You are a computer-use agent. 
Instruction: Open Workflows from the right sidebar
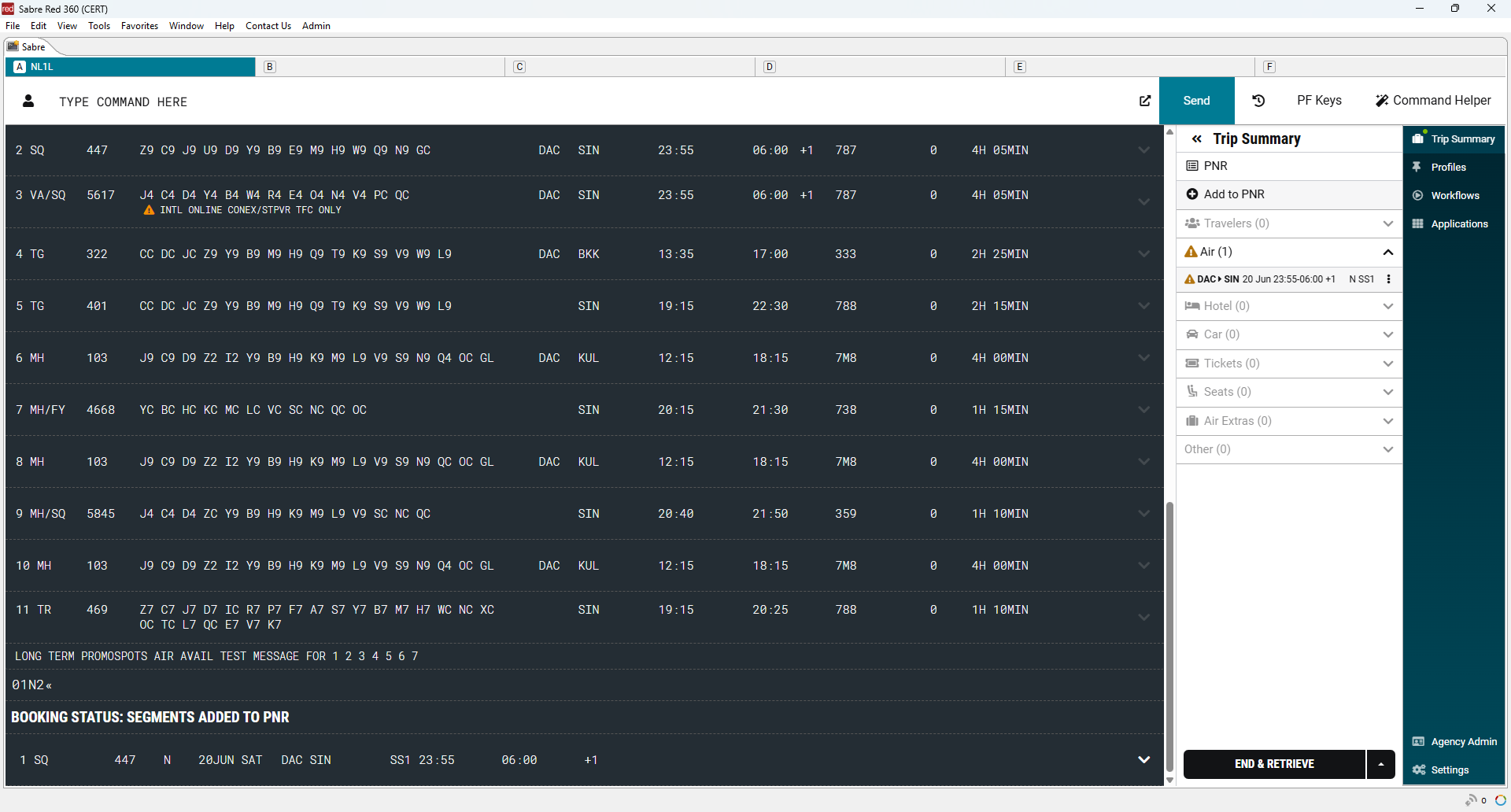tap(1454, 196)
